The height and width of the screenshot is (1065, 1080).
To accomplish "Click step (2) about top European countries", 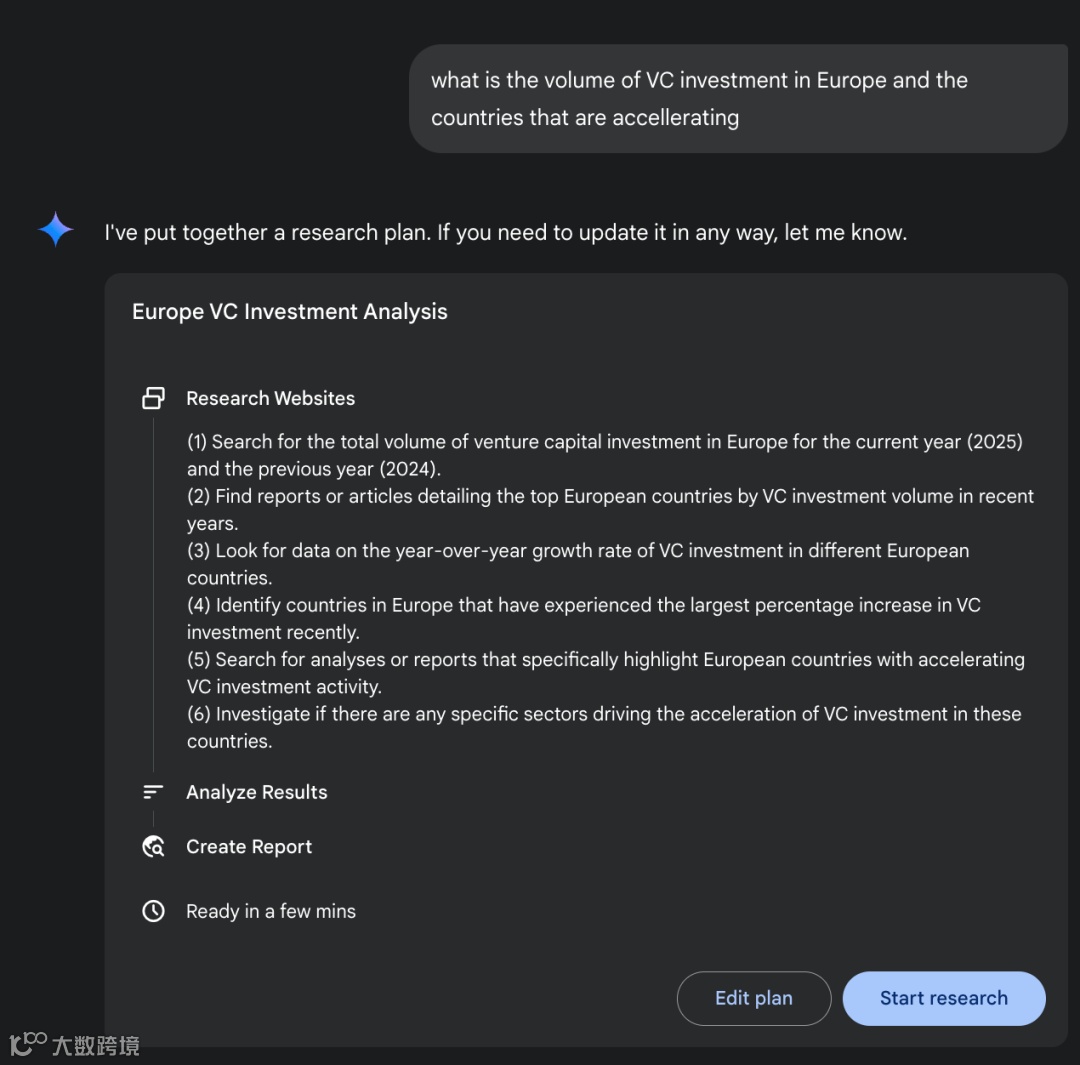I will (610, 509).
